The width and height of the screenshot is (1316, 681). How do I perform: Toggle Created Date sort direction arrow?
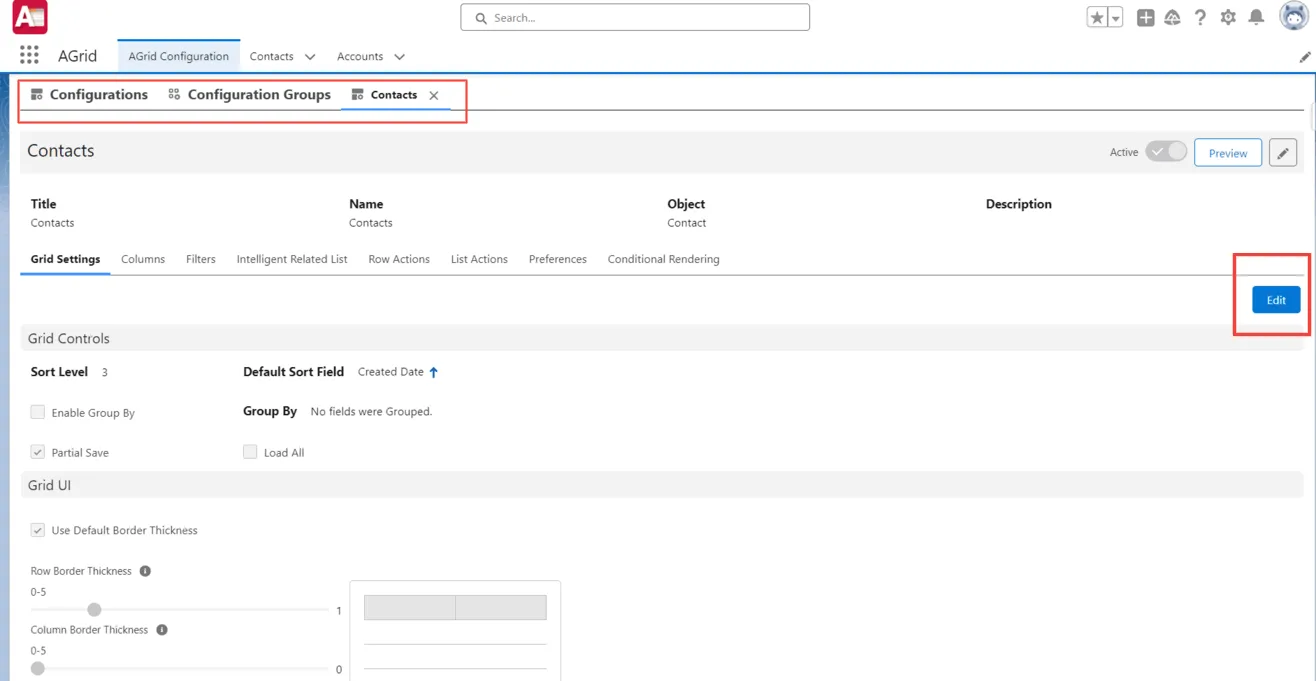[434, 372]
